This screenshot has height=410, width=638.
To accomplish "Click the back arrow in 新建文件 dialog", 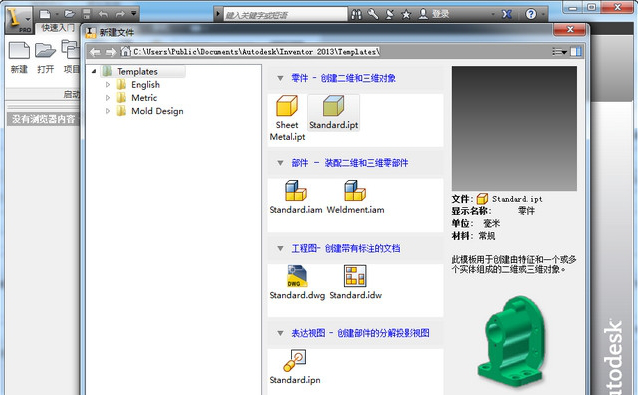I will (x=95, y=52).
